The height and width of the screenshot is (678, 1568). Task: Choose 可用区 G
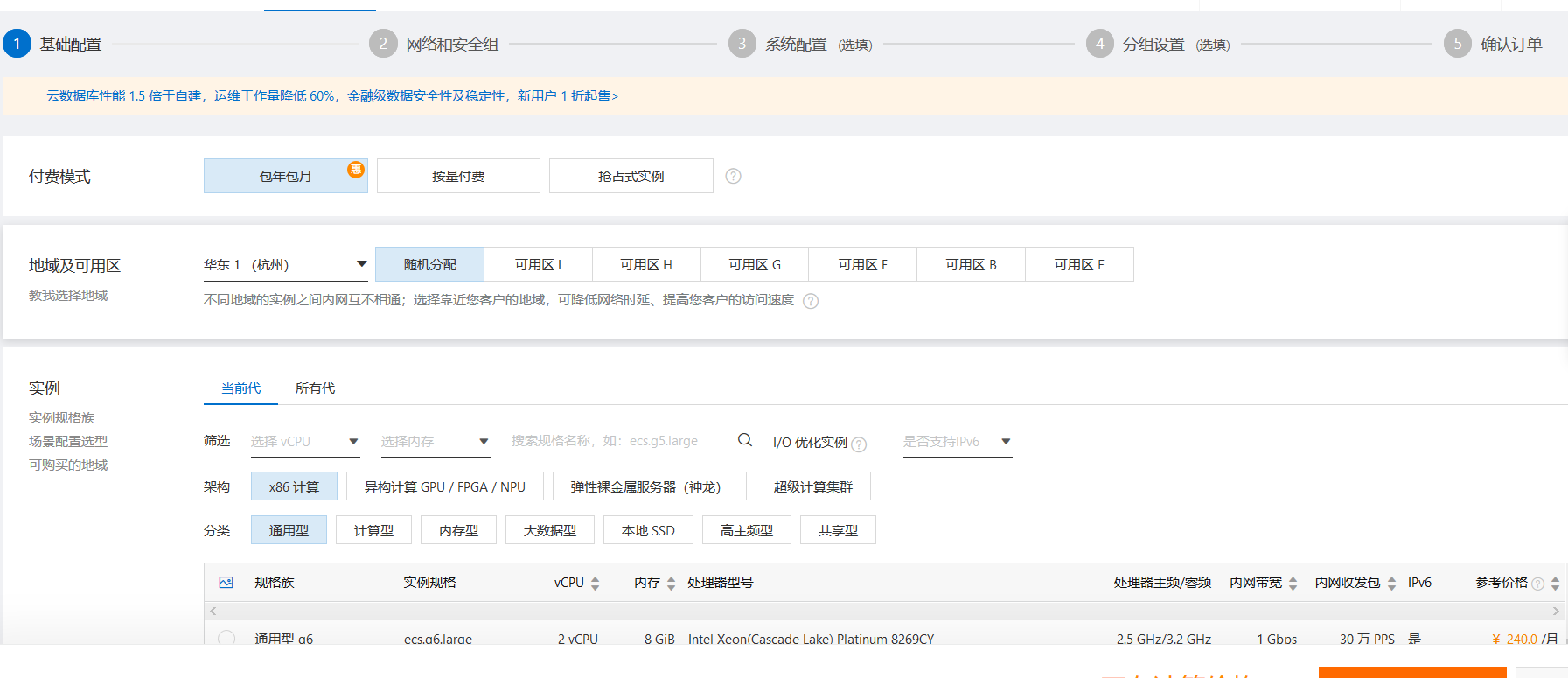[x=755, y=264]
